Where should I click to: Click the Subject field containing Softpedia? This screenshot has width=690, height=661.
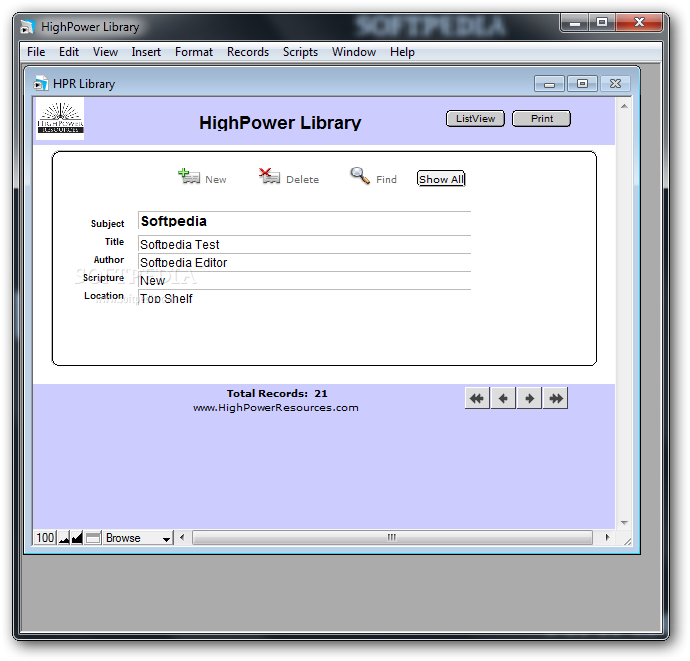click(305, 221)
